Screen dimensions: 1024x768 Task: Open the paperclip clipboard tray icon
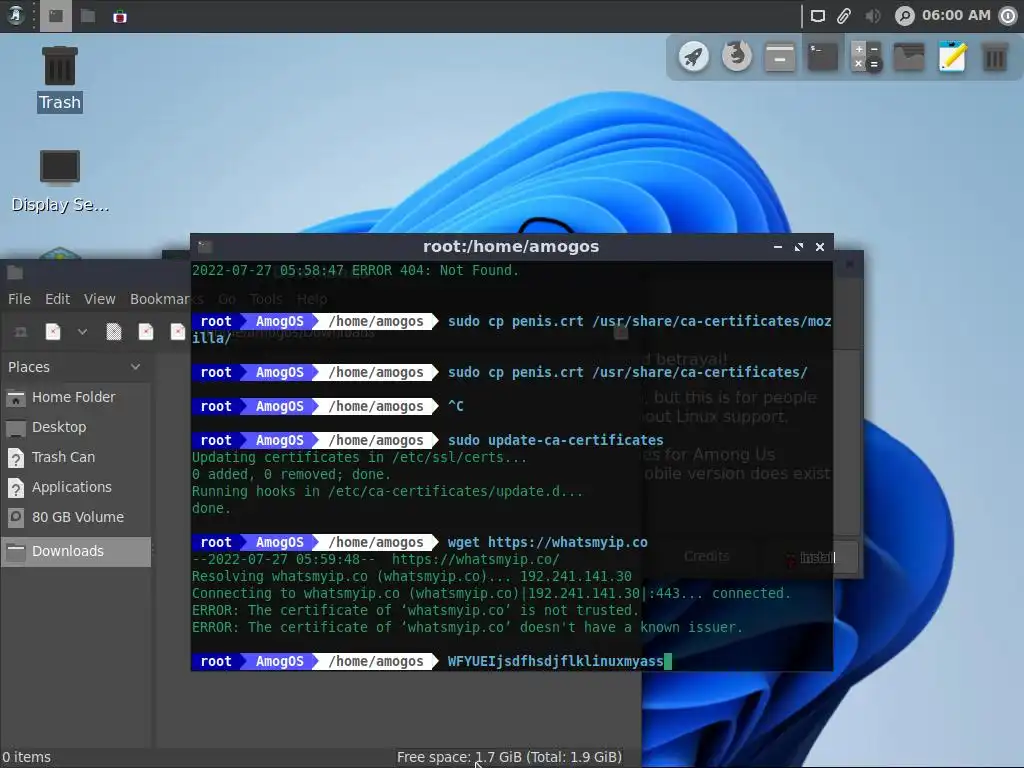[x=844, y=16]
